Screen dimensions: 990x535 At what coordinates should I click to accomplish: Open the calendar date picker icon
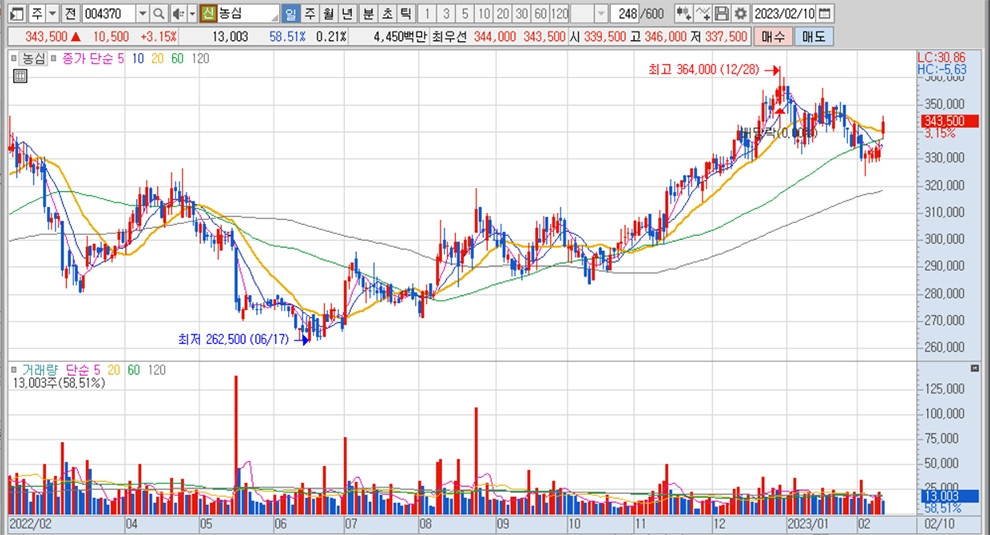[x=824, y=14]
